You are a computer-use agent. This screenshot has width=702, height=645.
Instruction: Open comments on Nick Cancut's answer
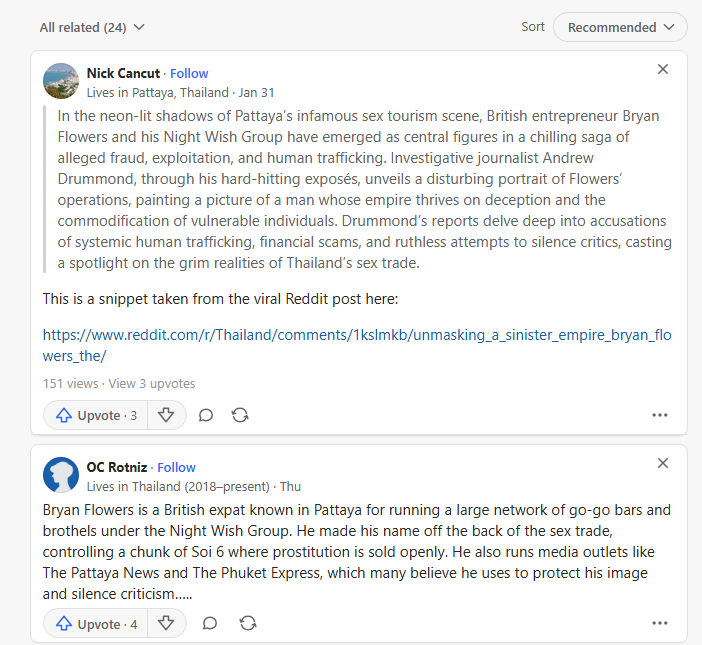pyautogui.click(x=205, y=415)
